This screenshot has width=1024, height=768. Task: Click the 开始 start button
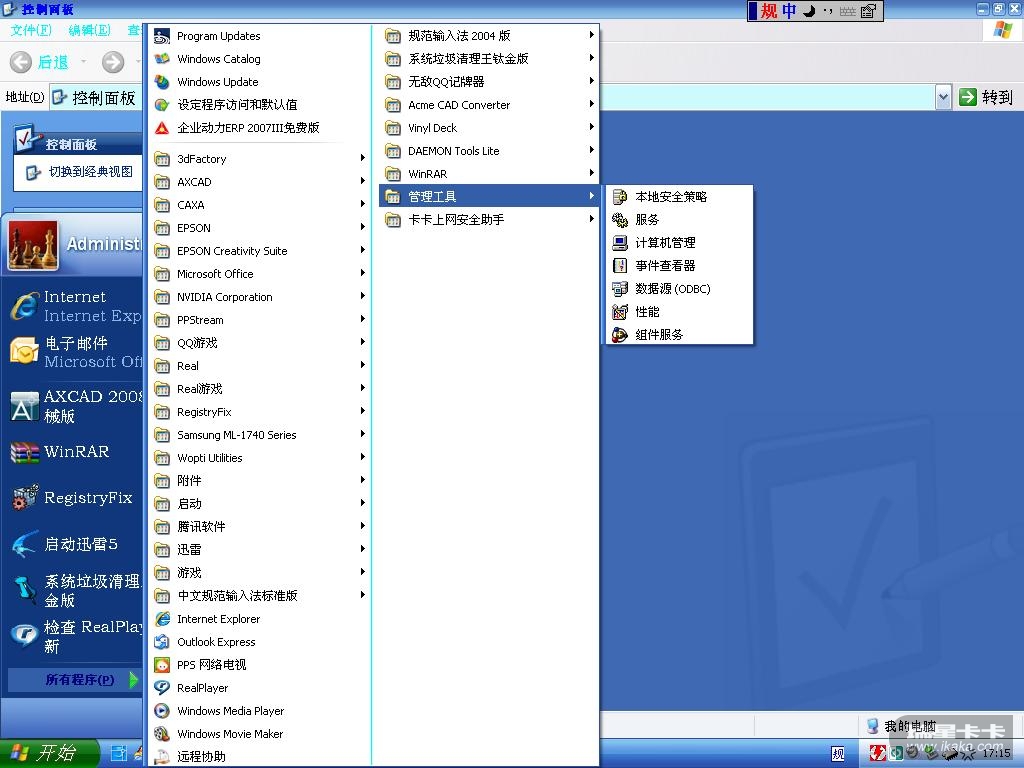pos(47,753)
